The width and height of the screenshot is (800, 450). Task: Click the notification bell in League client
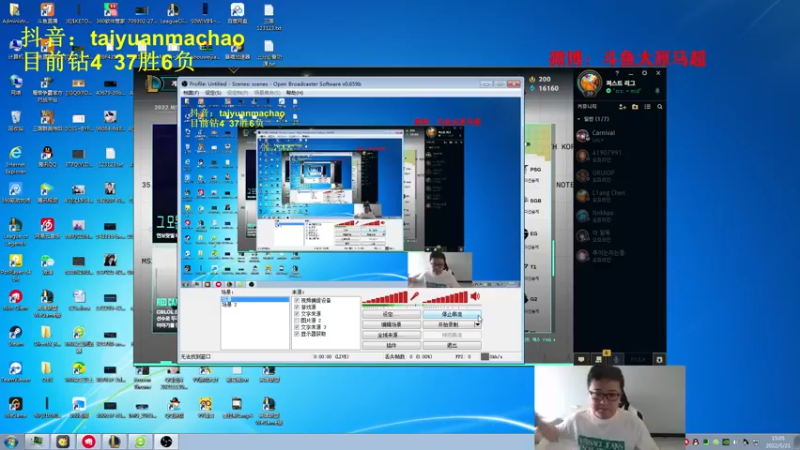[x=657, y=91]
